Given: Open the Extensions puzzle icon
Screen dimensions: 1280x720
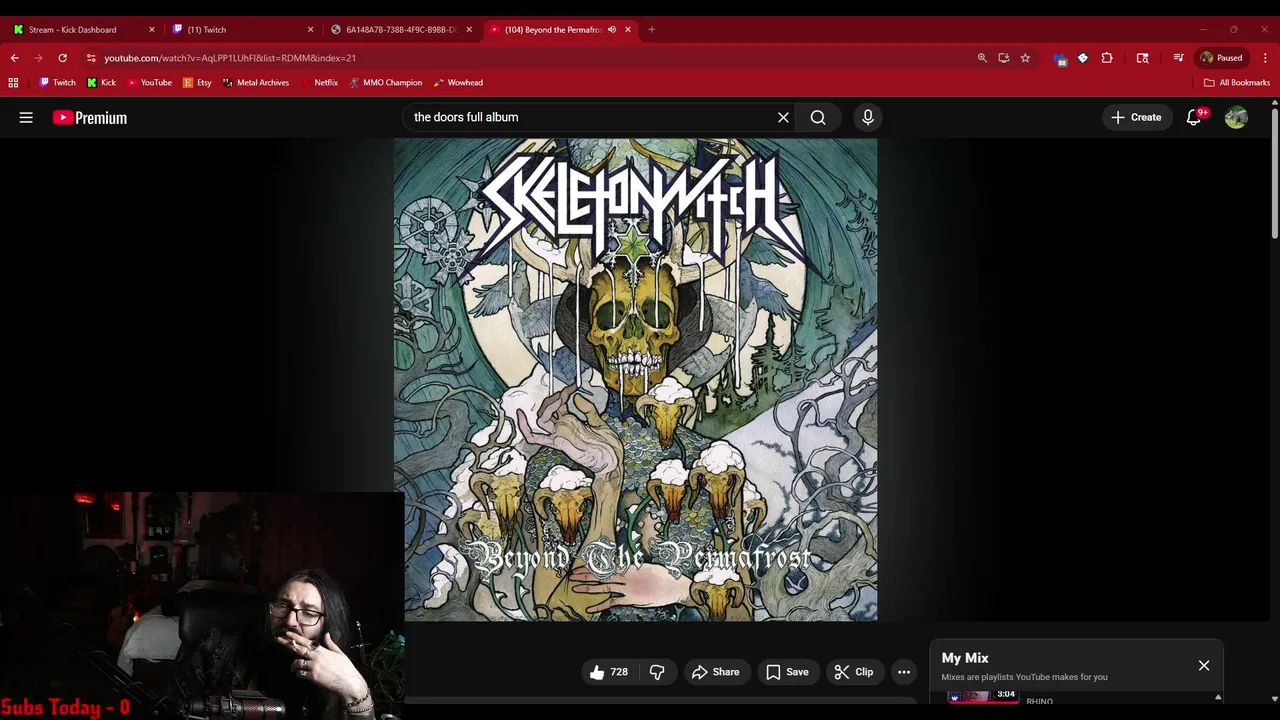Looking at the screenshot, I should tap(1107, 58).
